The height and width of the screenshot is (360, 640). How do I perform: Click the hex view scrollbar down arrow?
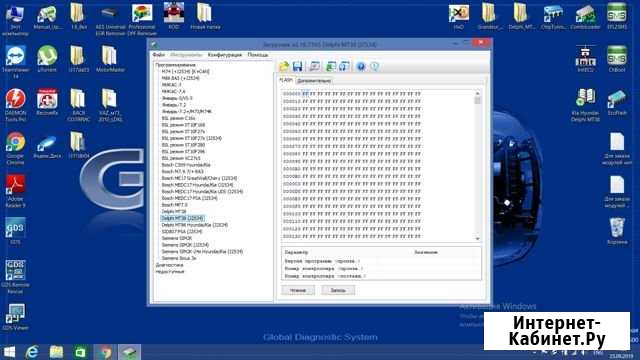[x=477, y=238]
